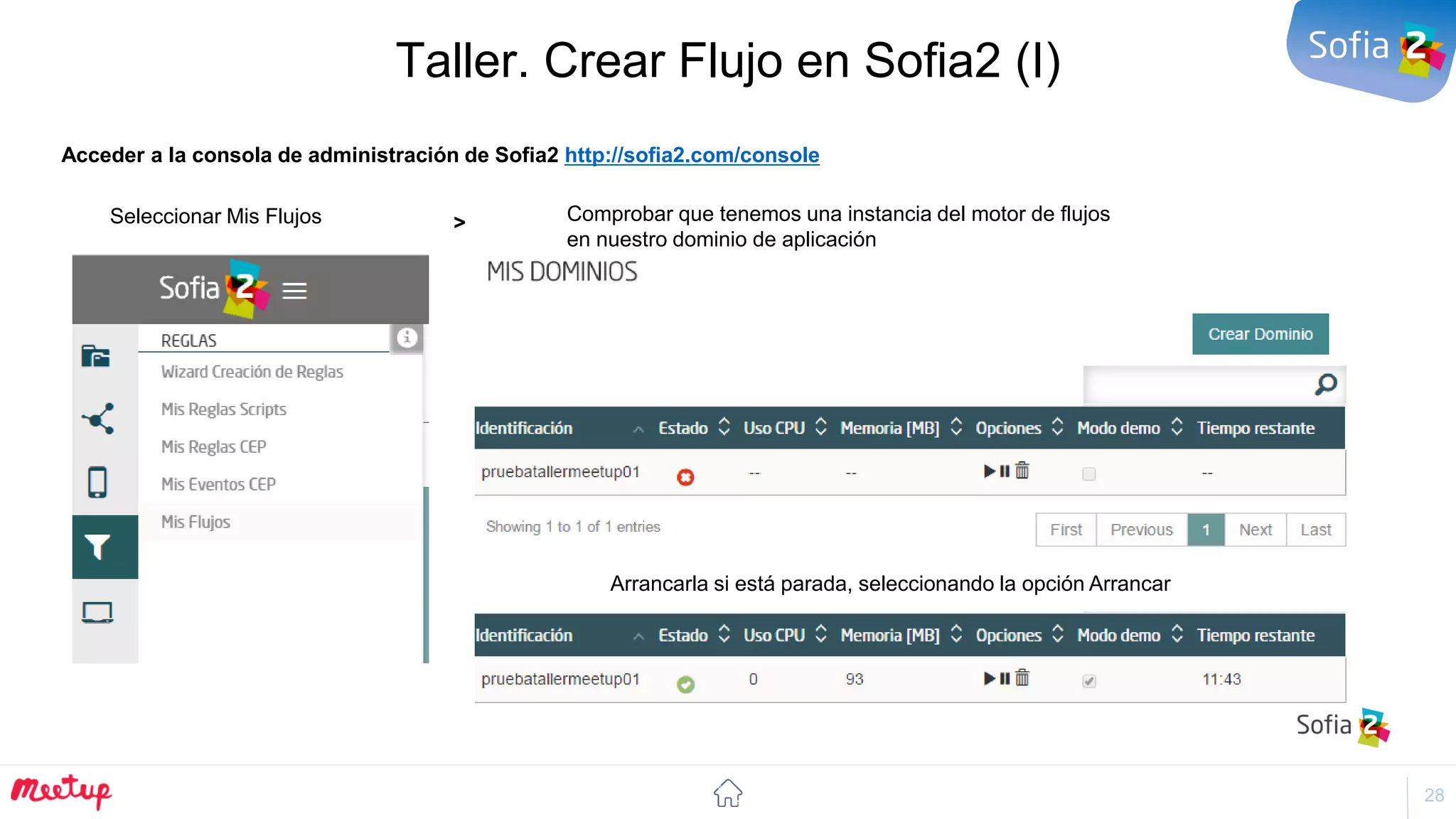The image size is (1456, 819).
Task: Click the share nodes sidebar icon
Action: click(98, 419)
